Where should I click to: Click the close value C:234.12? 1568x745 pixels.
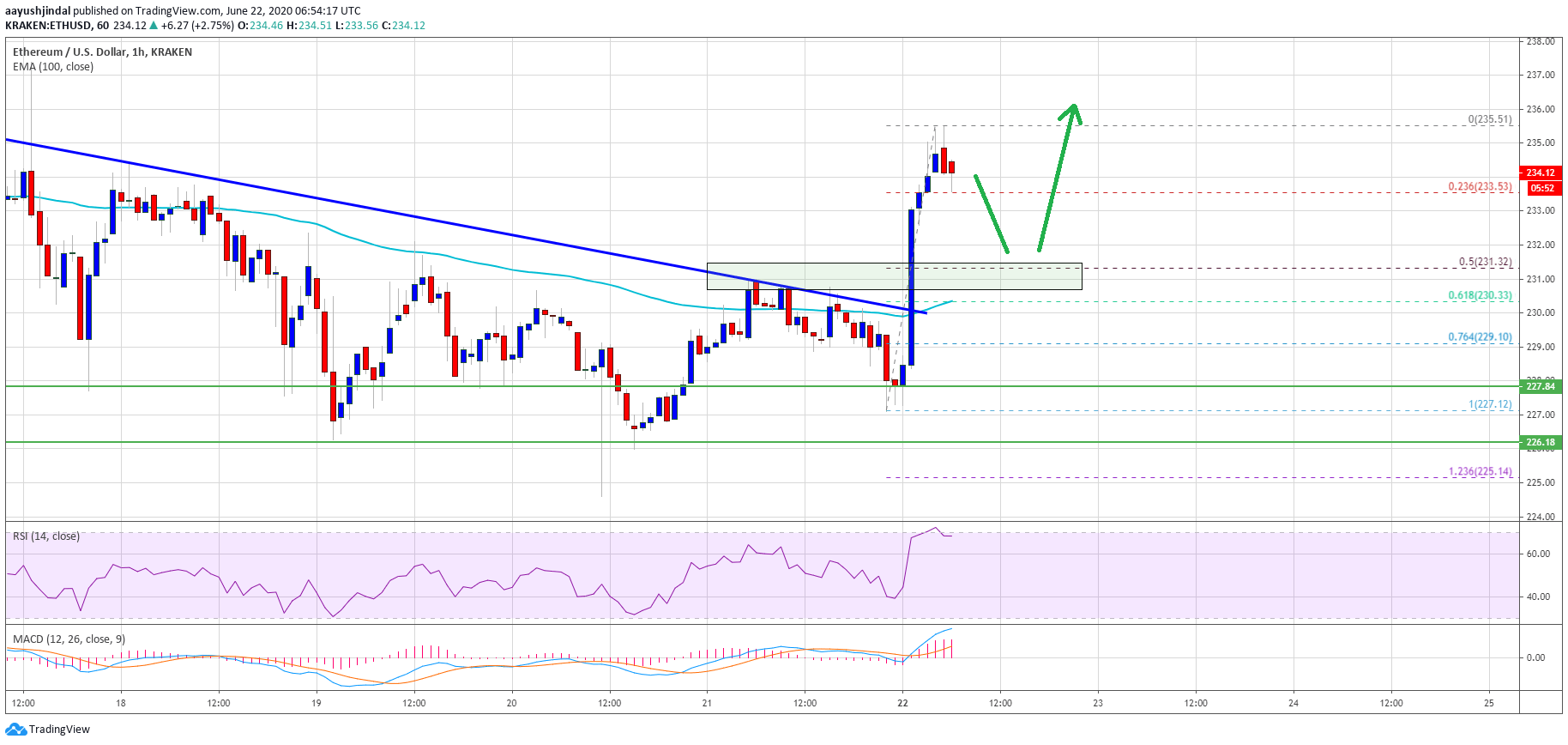coord(404,26)
